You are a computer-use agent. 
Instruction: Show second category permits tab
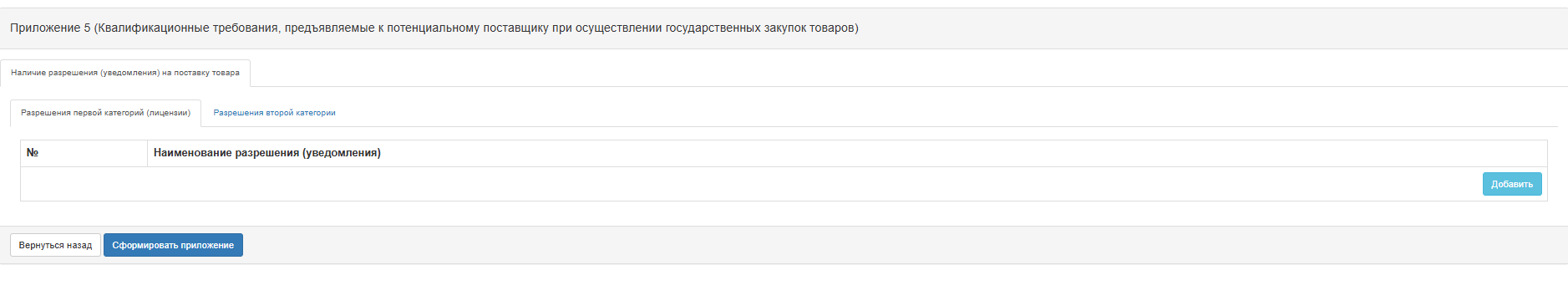pyautogui.click(x=274, y=113)
